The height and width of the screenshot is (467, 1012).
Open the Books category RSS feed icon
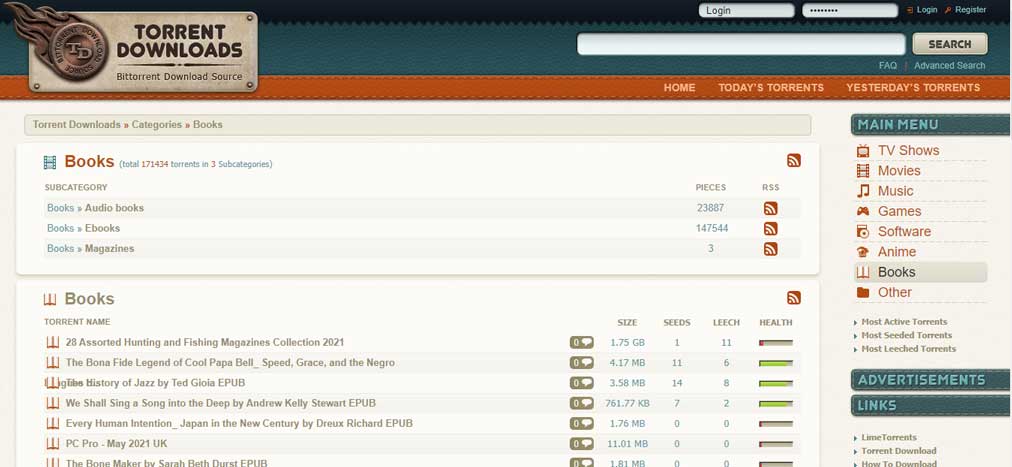point(794,161)
